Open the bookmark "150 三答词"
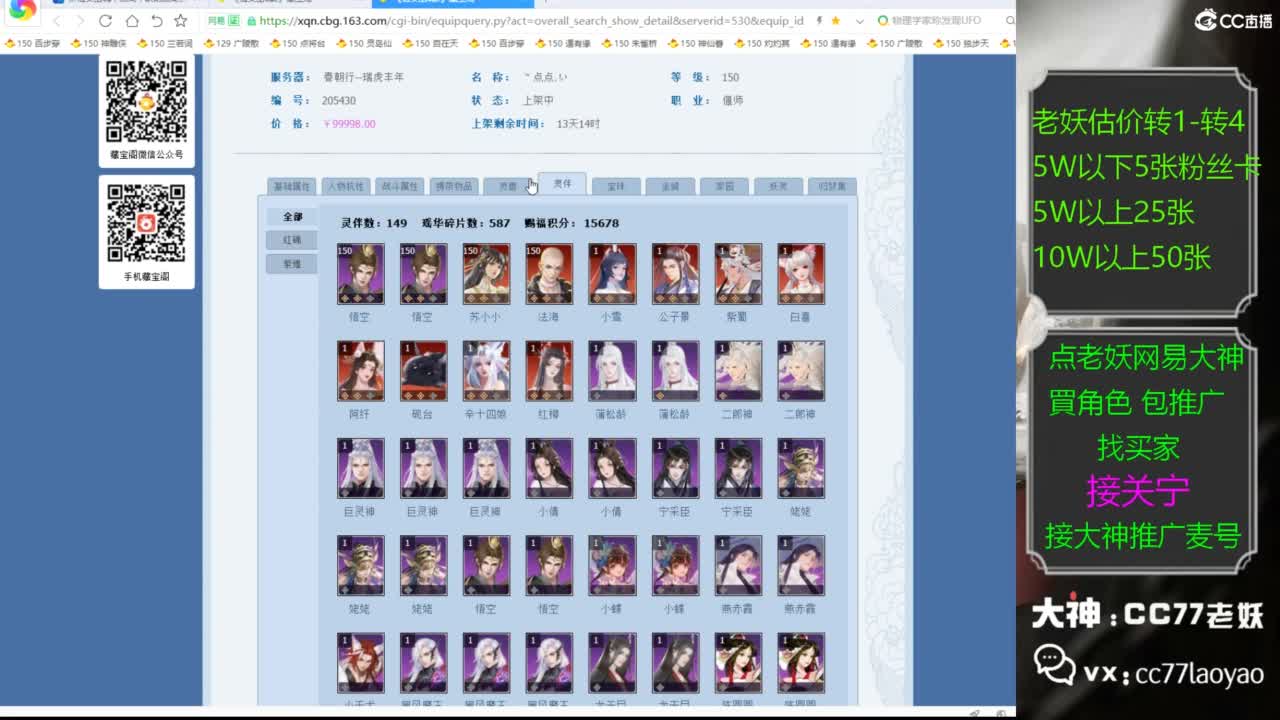The width and height of the screenshot is (1280, 720). click(164, 44)
